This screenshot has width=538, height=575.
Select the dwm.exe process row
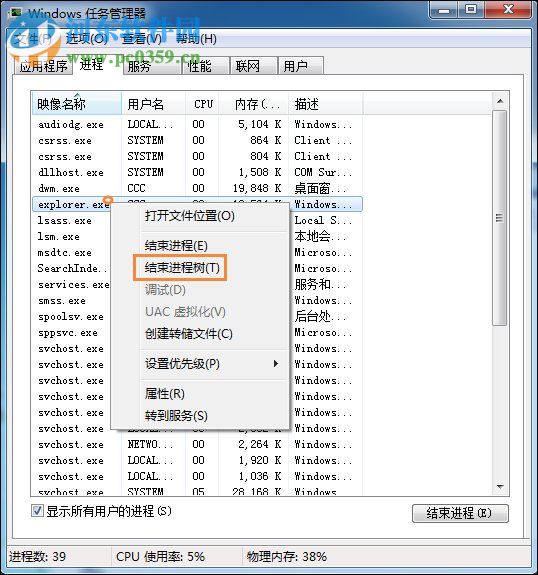point(197,188)
